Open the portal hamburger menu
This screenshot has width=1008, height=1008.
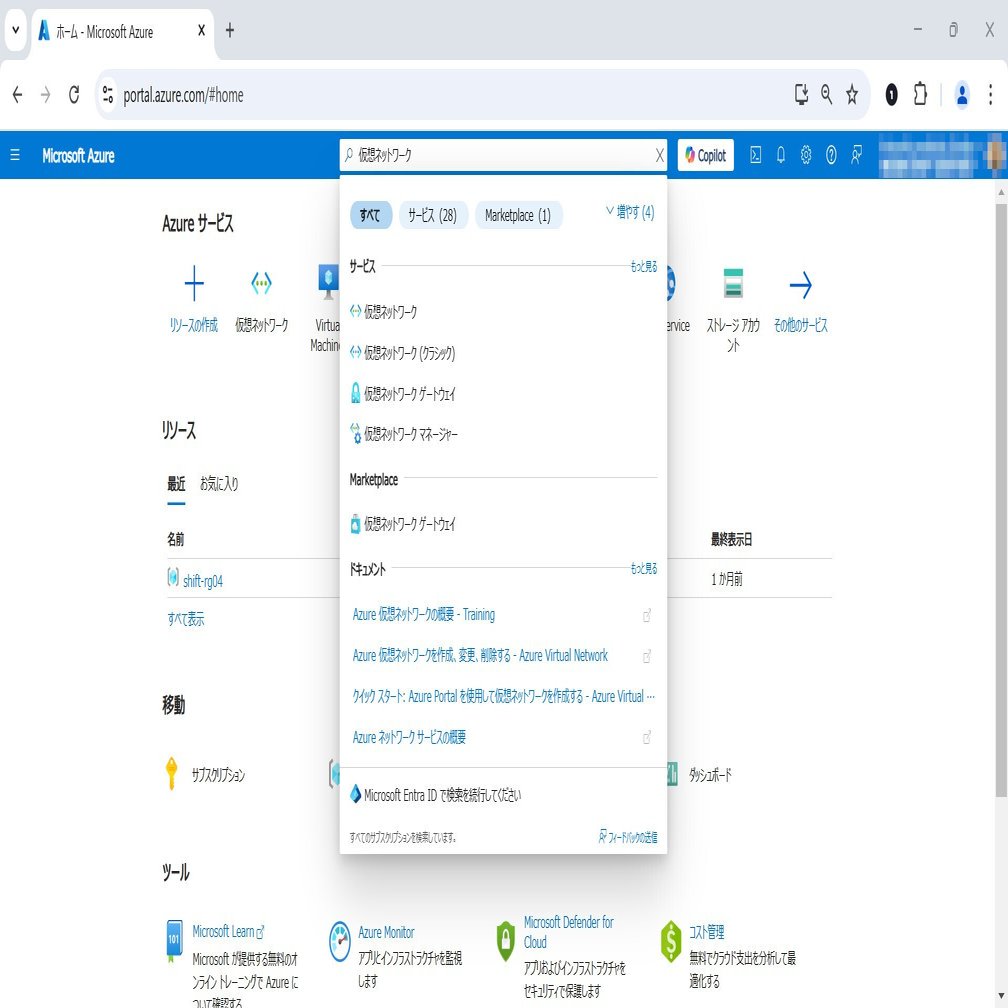point(14,155)
